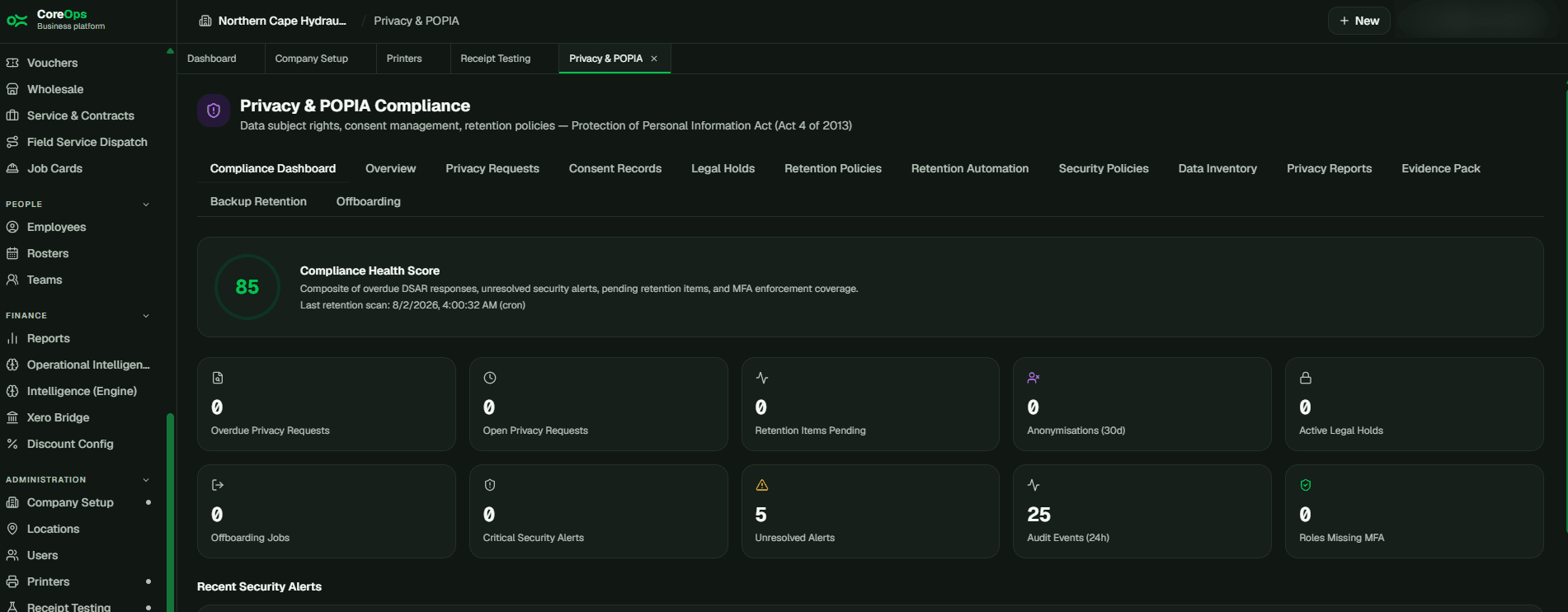Open the Retention Automation sub-tab
This screenshot has height=612, width=1568.
pos(970,168)
